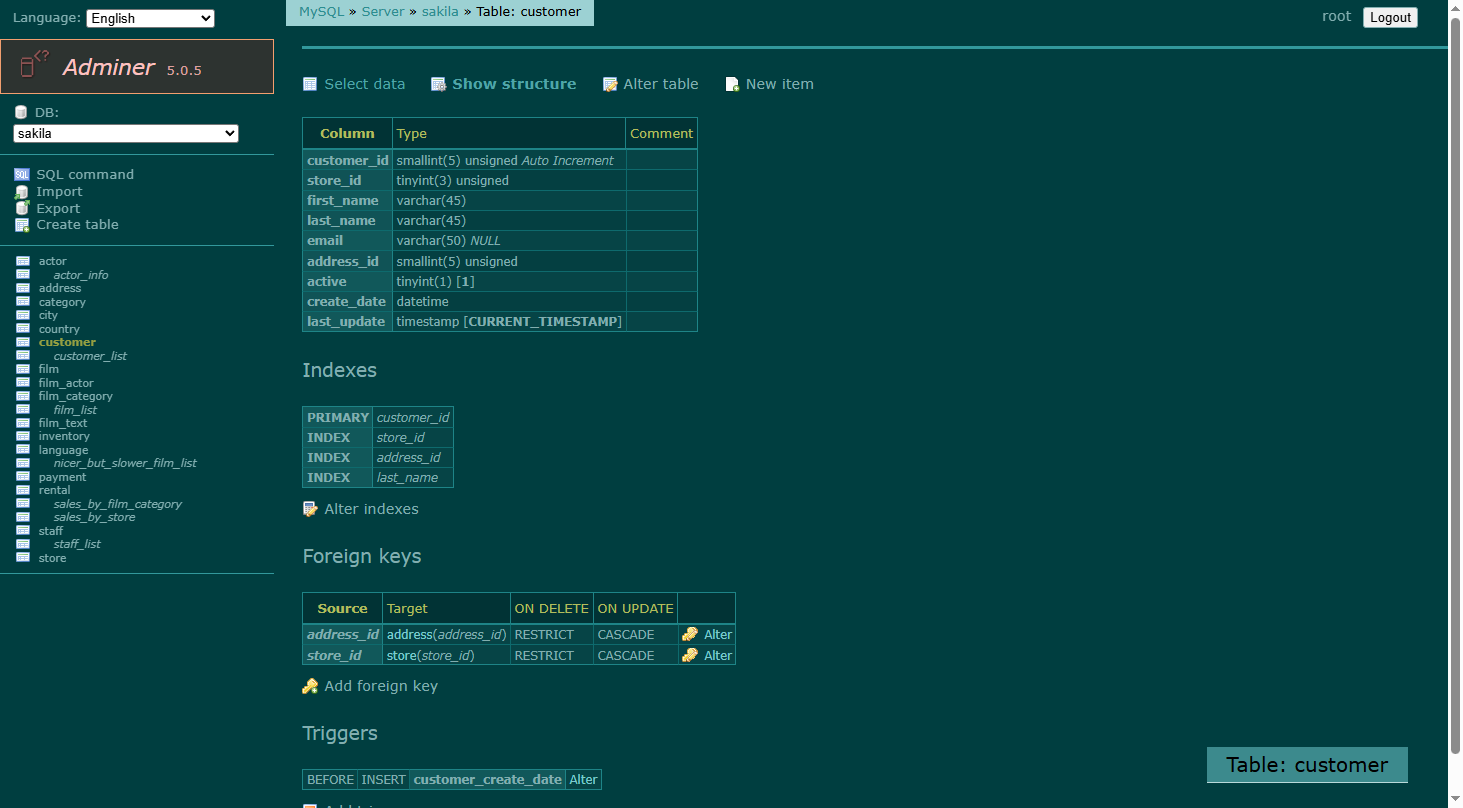1463x808 pixels.
Task: Open the New item tab
Action: tap(769, 84)
